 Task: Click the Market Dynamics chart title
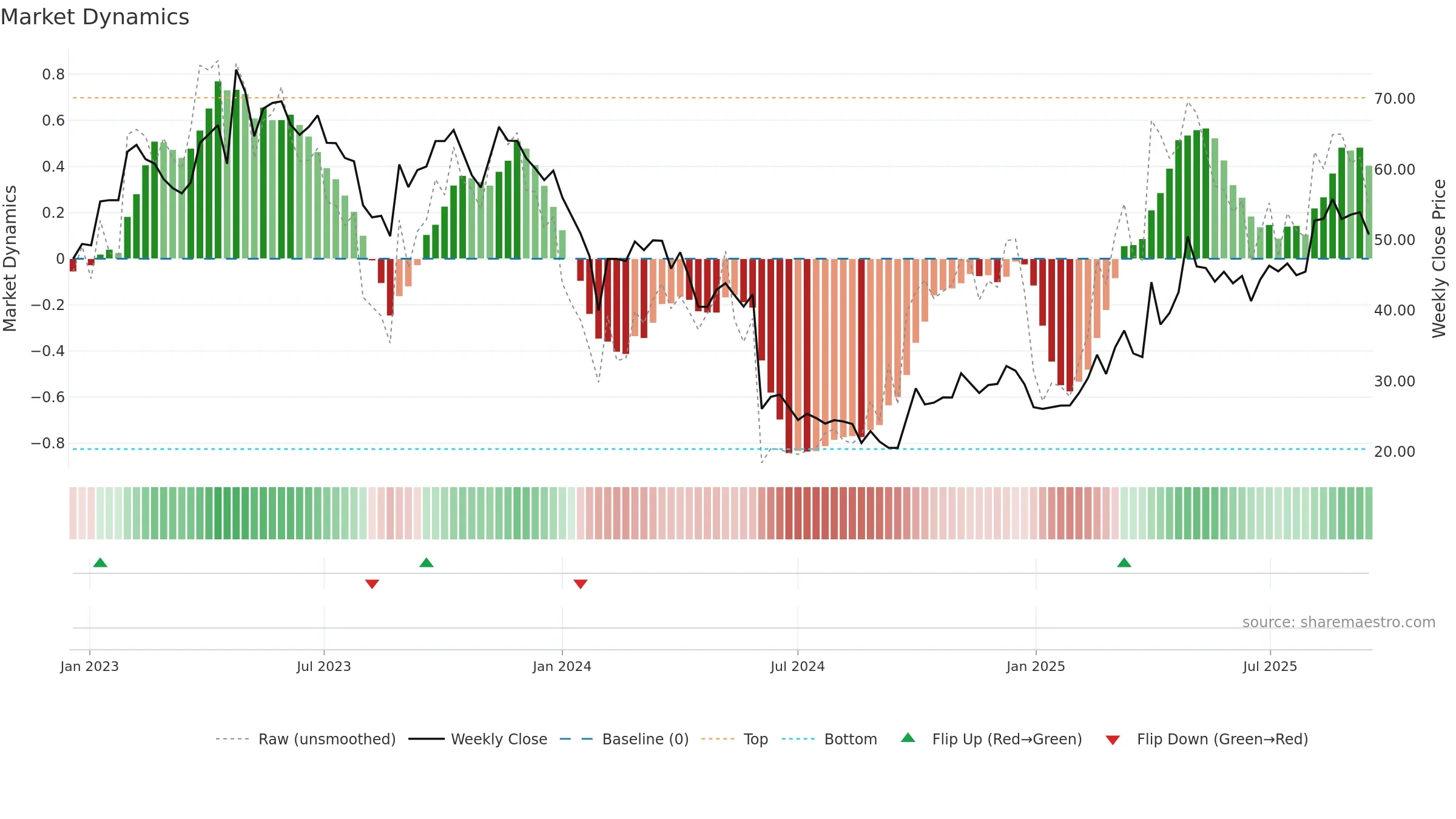point(95,17)
